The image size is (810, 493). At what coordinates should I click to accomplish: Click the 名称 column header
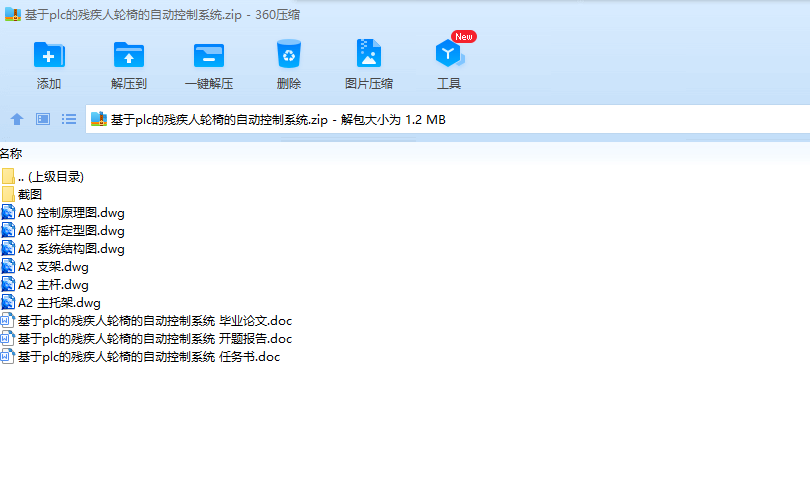(11, 153)
